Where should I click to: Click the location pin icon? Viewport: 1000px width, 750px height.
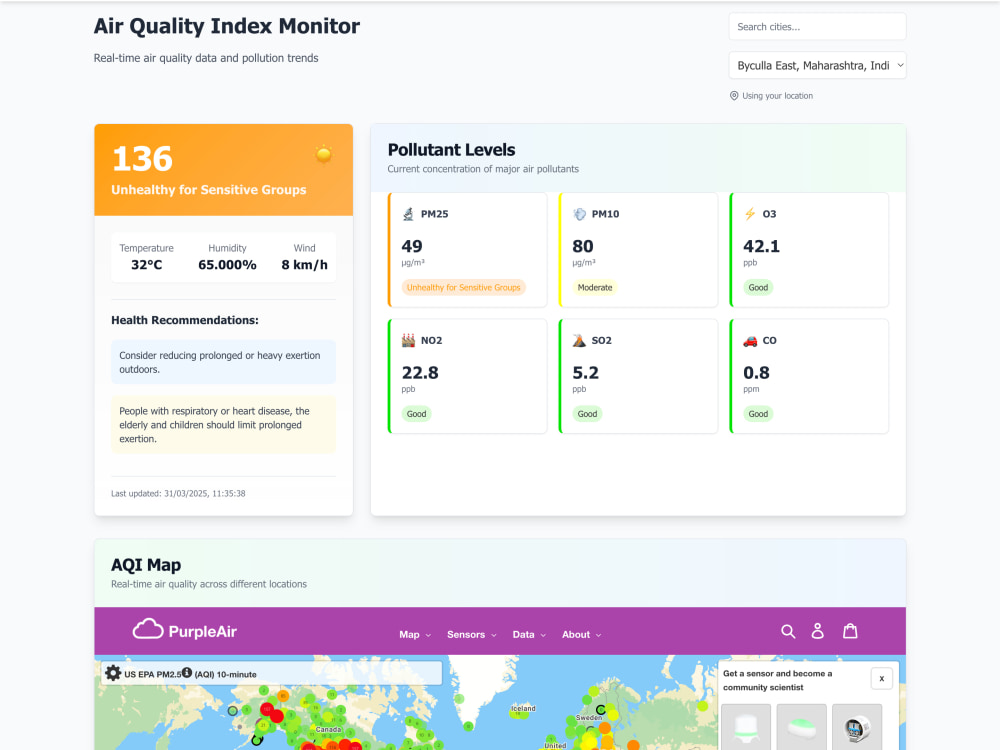(734, 96)
